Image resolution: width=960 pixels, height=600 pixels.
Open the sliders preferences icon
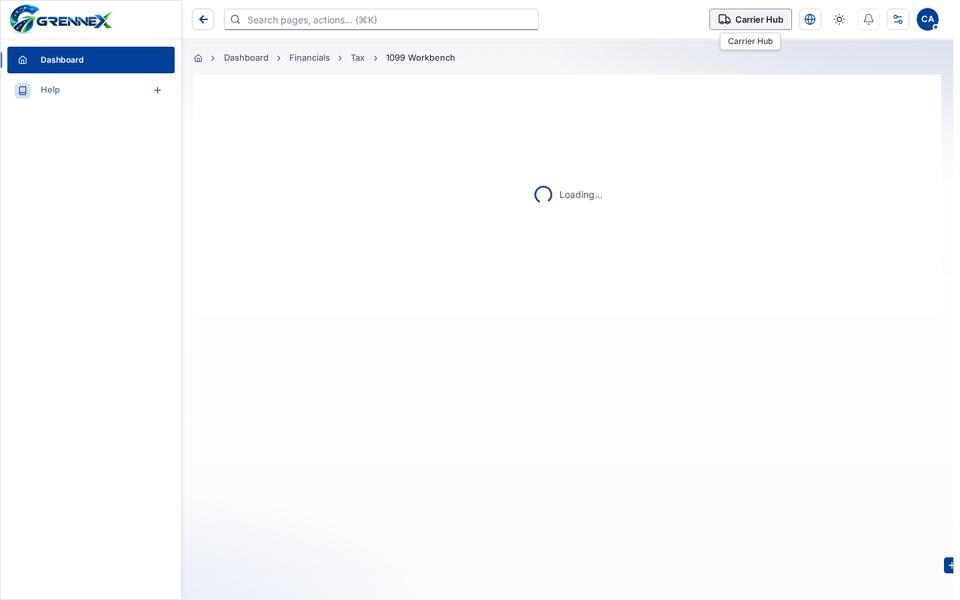[898, 20]
